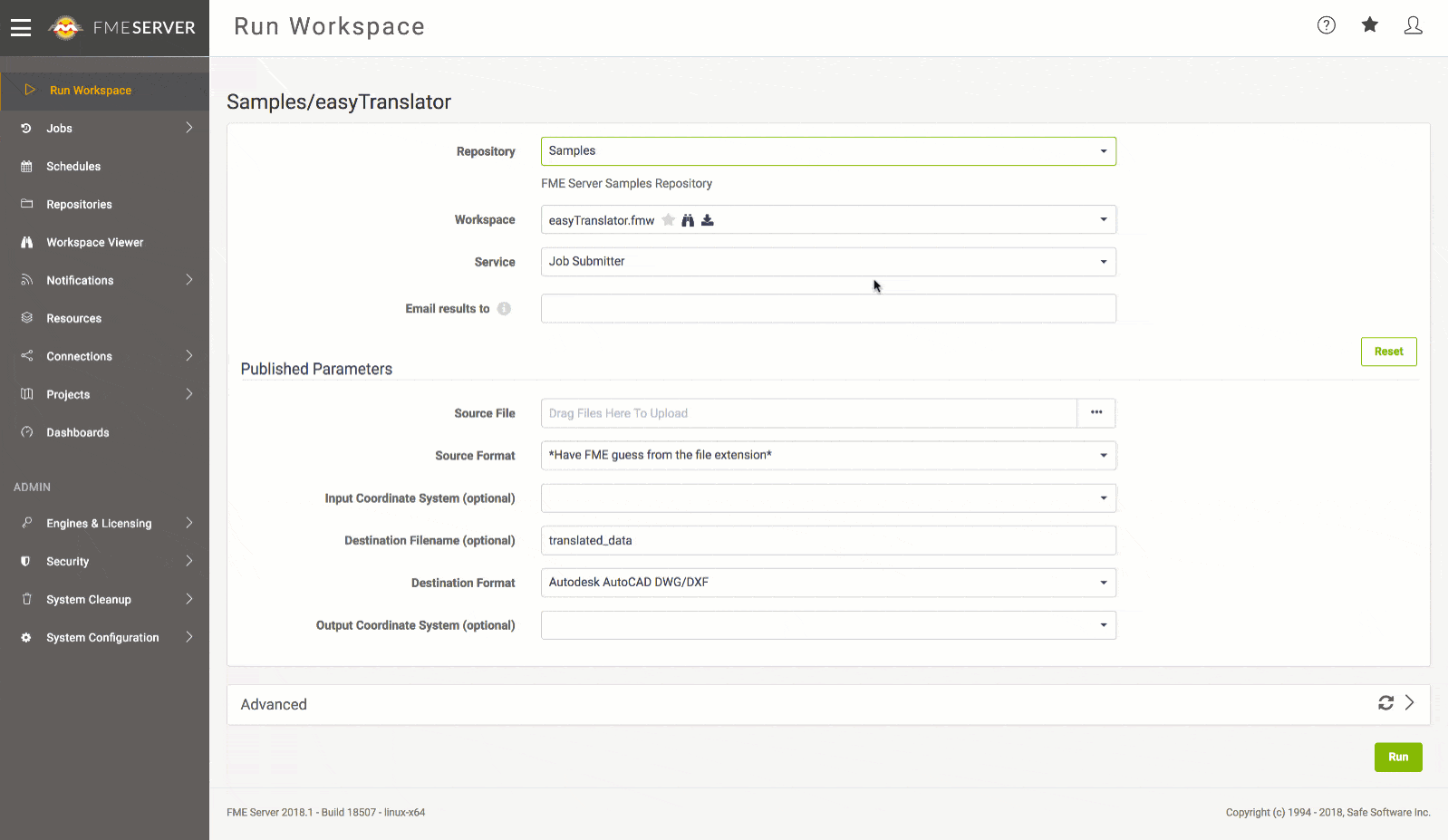This screenshot has width=1448, height=840.
Task: Expand the Security submenu chevron
Action: [x=189, y=561]
